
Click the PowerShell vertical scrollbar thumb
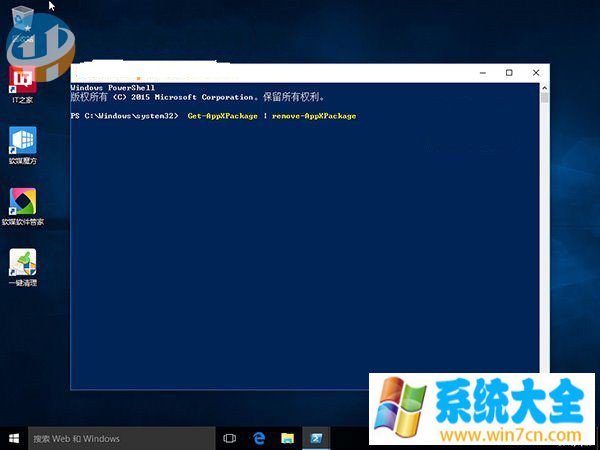(x=544, y=98)
